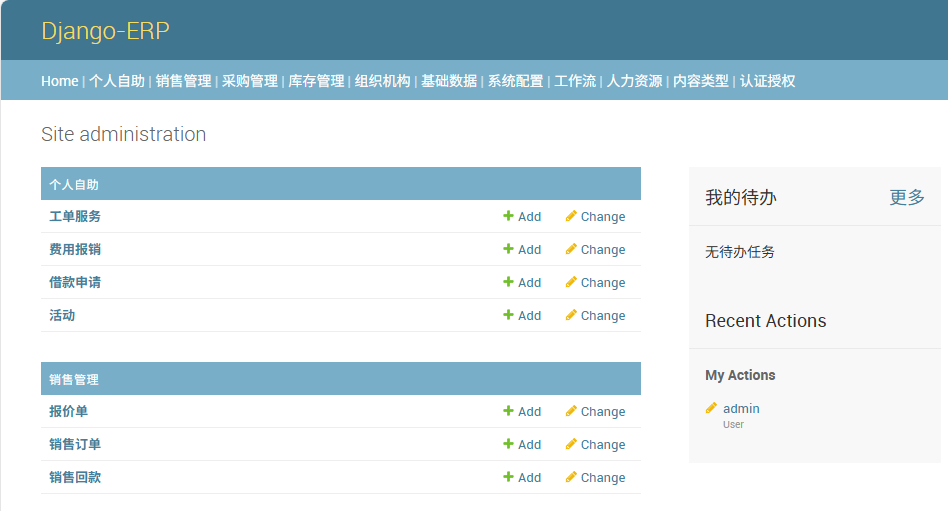The image size is (948, 511).
Task: Open the 销售订单 model link
Action: point(75,444)
